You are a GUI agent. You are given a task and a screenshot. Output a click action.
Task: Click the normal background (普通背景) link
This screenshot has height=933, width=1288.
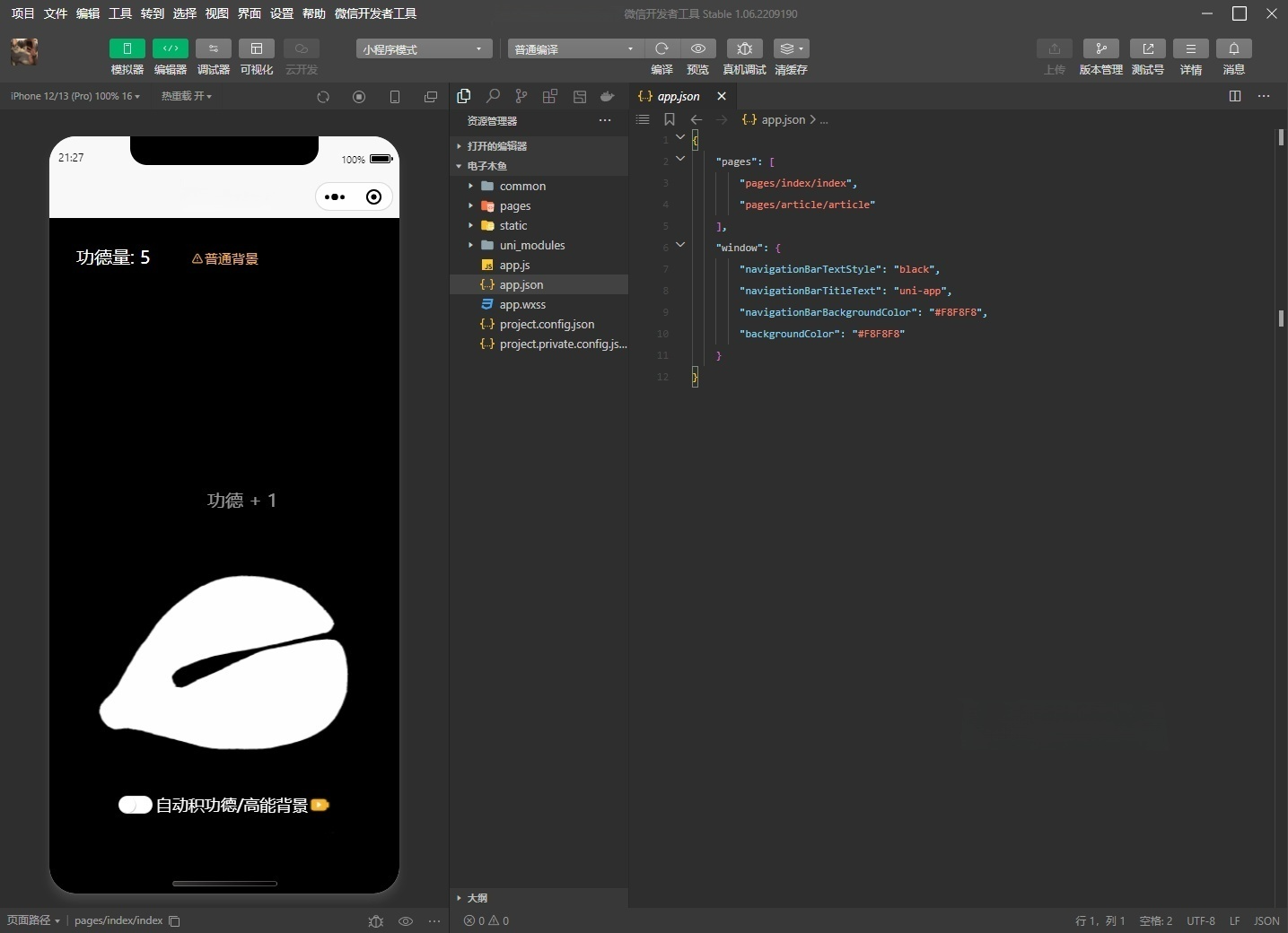[x=225, y=258]
